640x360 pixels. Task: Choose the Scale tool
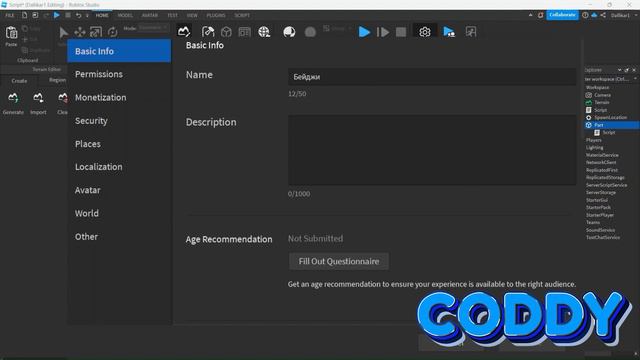pyautogui.click(x=96, y=32)
